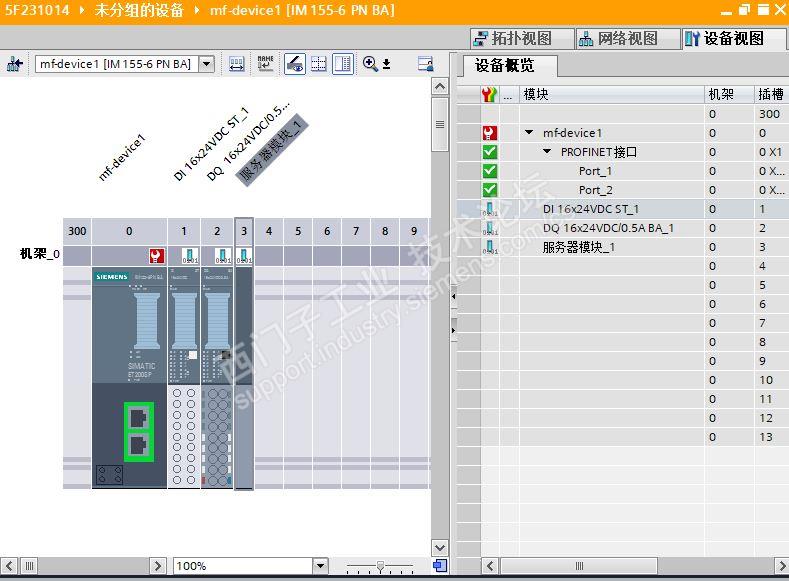789x581 pixels.
Task: Click the save window settings icon
Action: tap(425, 64)
